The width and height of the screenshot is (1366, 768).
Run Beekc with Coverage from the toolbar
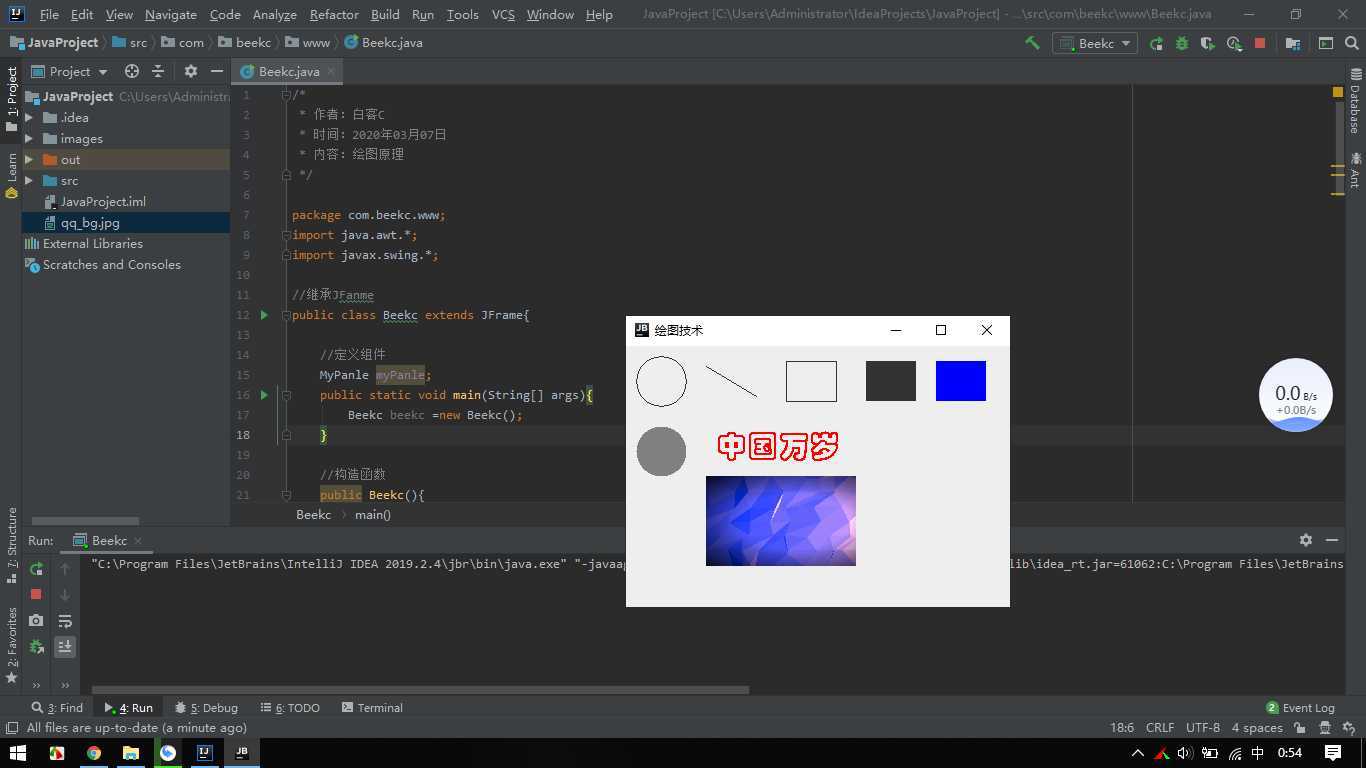tap(1208, 43)
